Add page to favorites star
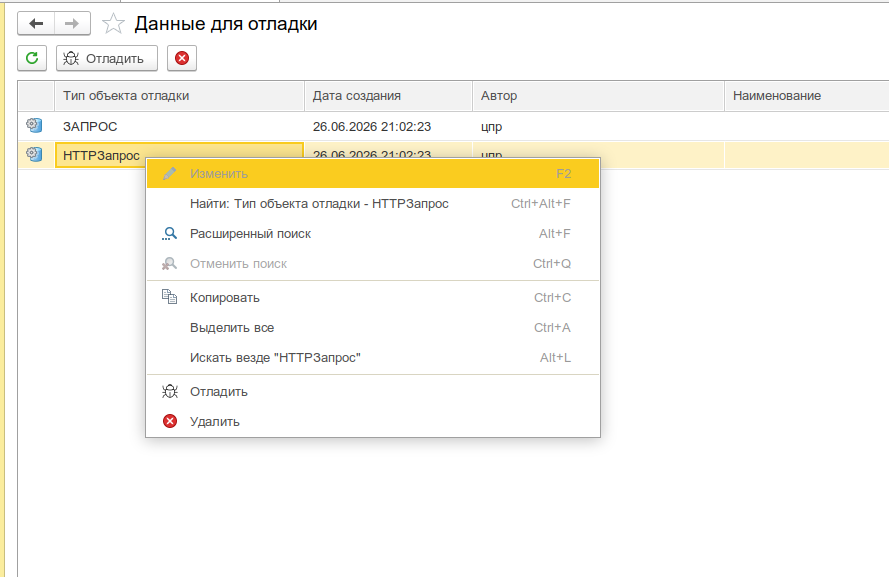Image resolution: width=889 pixels, height=577 pixels. pyautogui.click(x=113, y=24)
